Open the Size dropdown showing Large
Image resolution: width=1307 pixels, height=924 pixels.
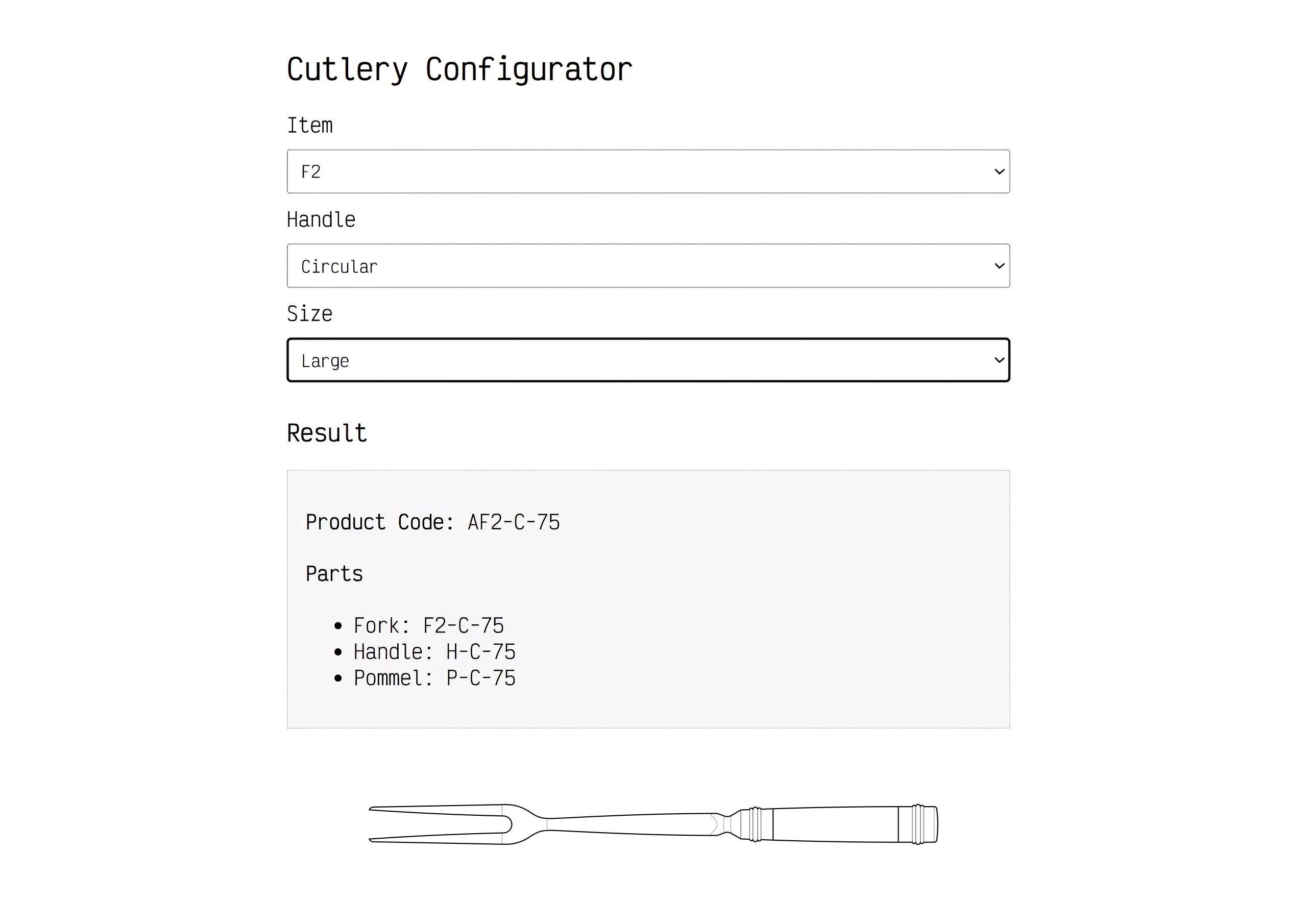[648, 360]
